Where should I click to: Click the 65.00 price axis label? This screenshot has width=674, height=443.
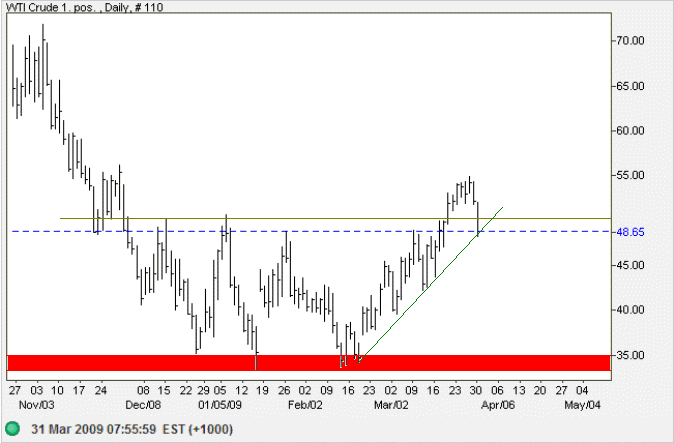(631, 86)
